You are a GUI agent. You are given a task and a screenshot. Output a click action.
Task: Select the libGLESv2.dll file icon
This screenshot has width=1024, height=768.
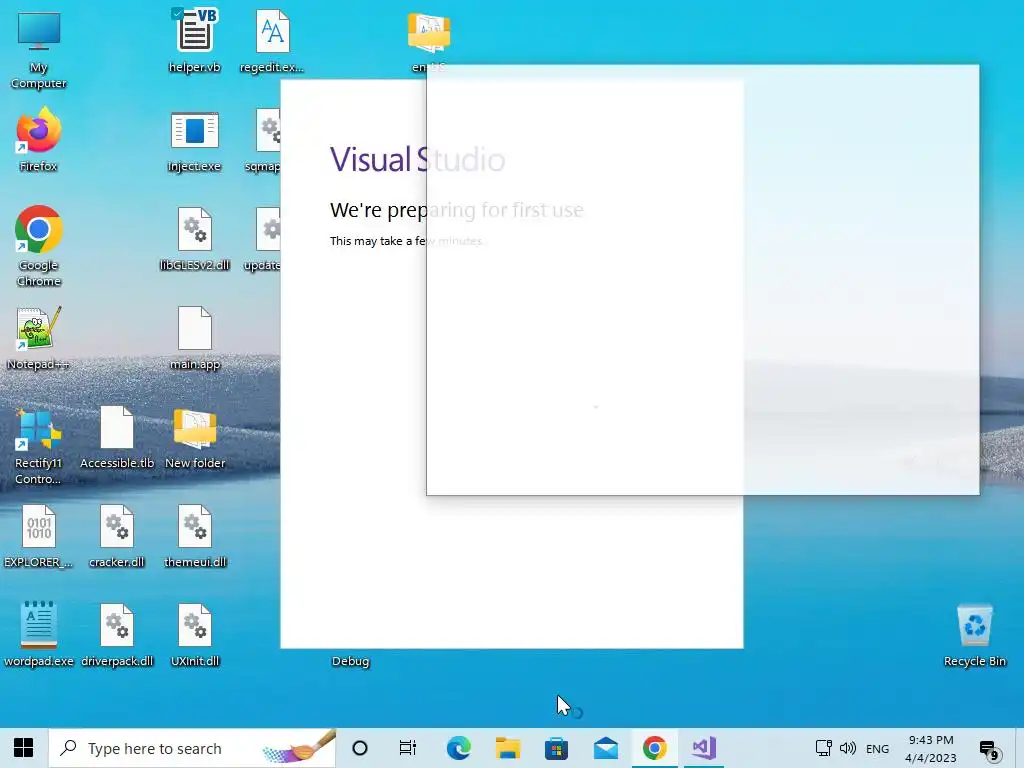point(195,239)
